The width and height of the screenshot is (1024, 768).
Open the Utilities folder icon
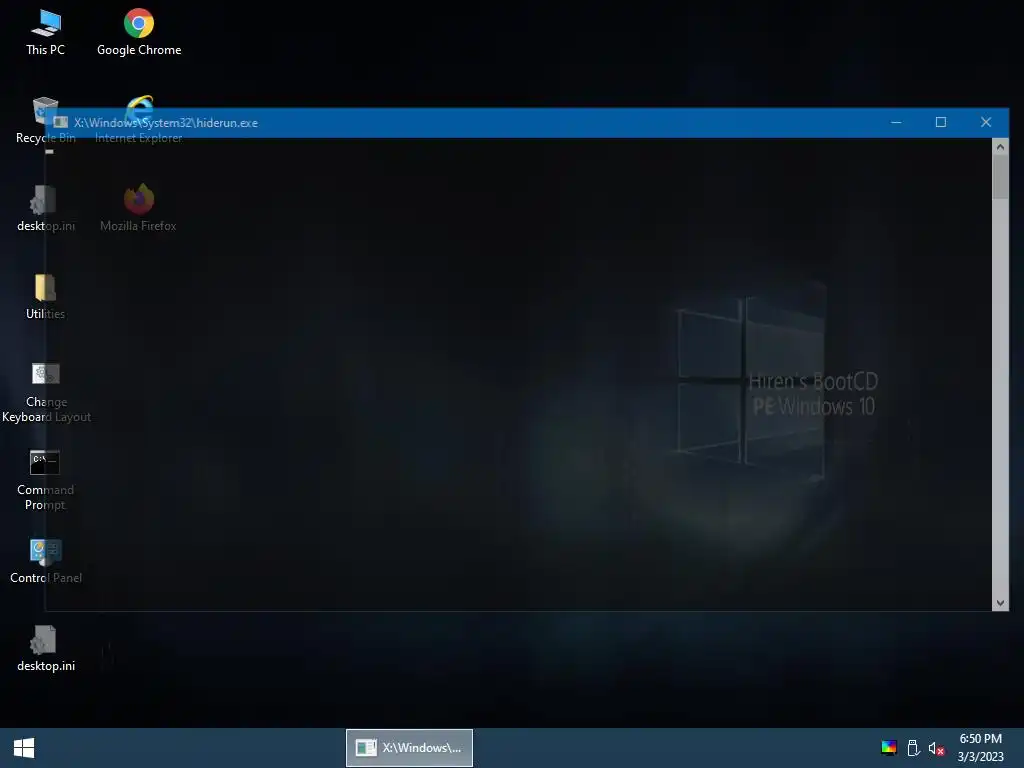[x=45, y=296]
